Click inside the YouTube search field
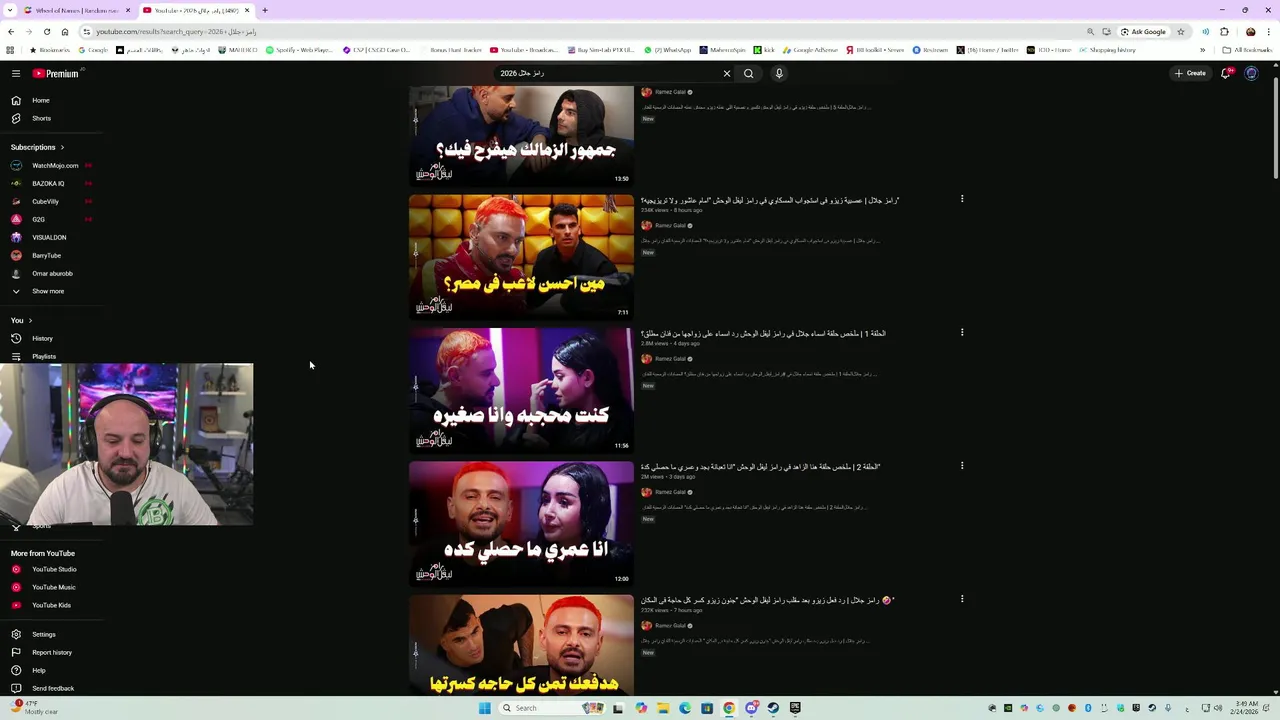1280x720 pixels. pyautogui.click(x=608, y=73)
